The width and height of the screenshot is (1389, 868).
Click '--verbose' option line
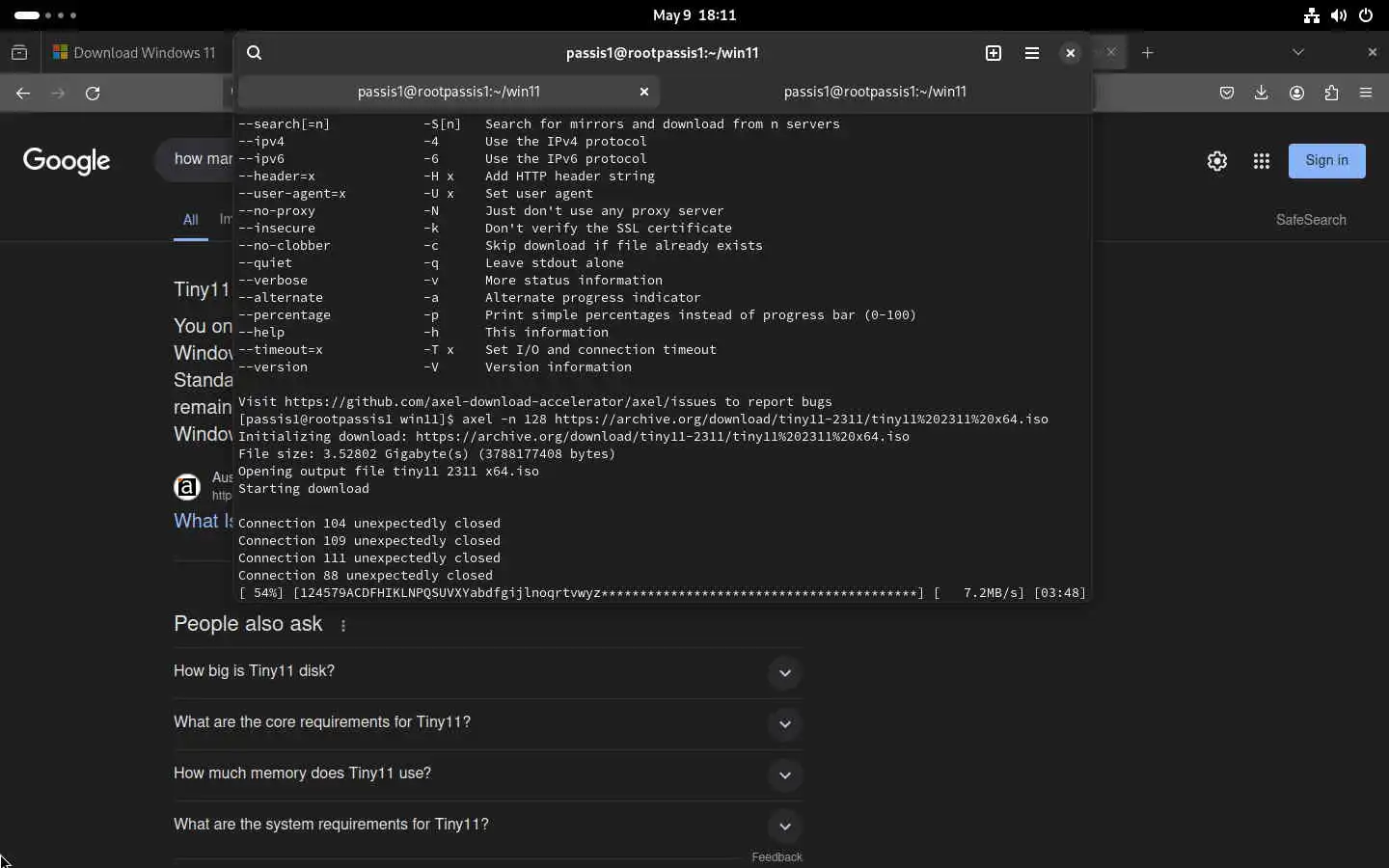(x=450, y=281)
